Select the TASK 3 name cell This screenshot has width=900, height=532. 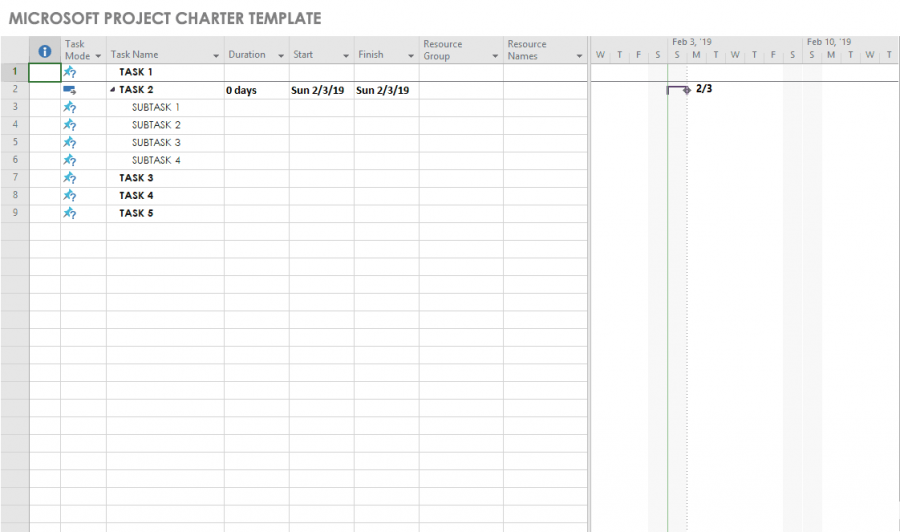(165, 178)
